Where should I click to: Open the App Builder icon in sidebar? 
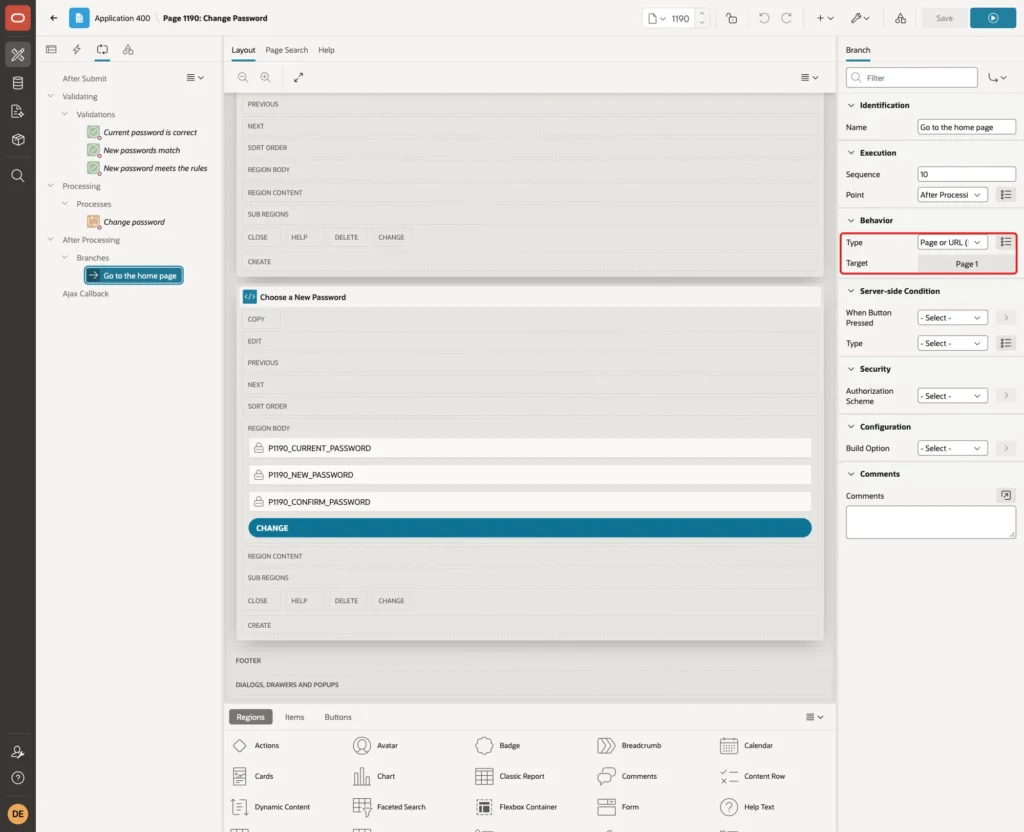tap(18, 55)
